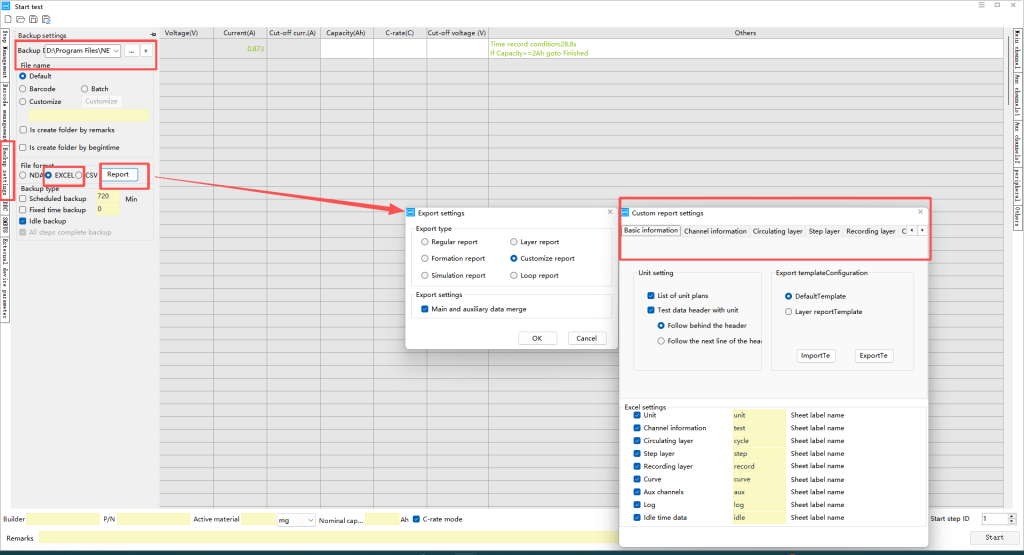The image size is (1024, 555).
Task: Click the Start button
Action: 994,537
